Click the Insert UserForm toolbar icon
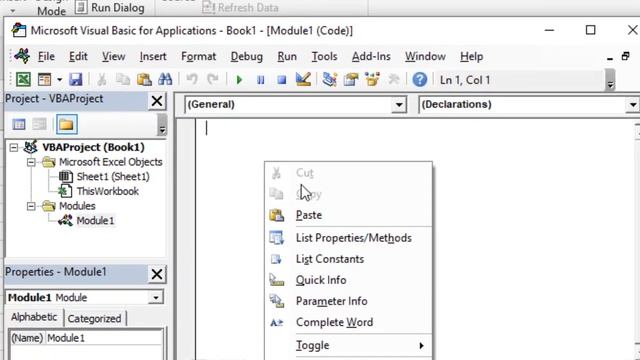This screenshot has width=640, height=360. pos(44,79)
